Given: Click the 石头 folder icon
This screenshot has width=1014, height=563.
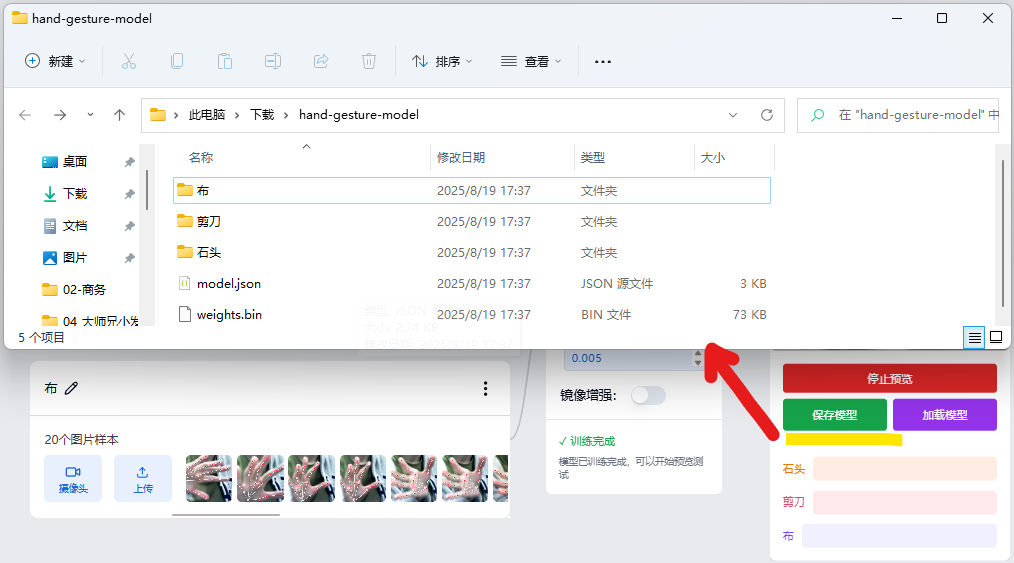Looking at the screenshot, I should click(185, 252).
